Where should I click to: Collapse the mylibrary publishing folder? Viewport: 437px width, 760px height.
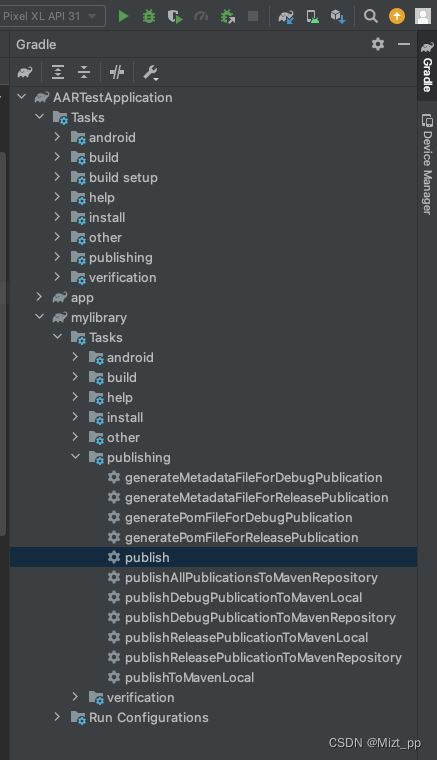click(x=75, y=457)
